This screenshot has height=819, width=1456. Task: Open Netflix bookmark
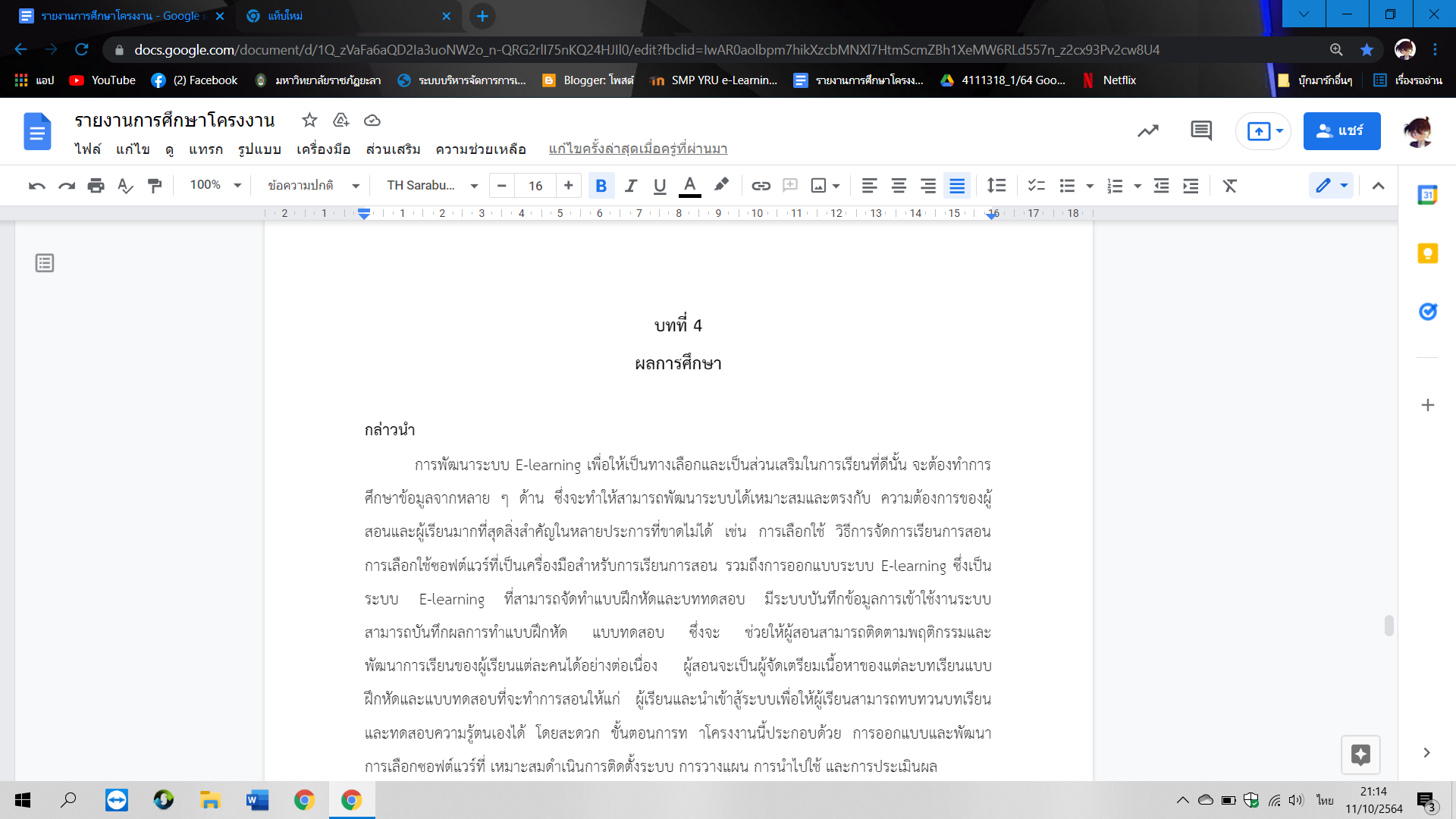pos(1109,80)
